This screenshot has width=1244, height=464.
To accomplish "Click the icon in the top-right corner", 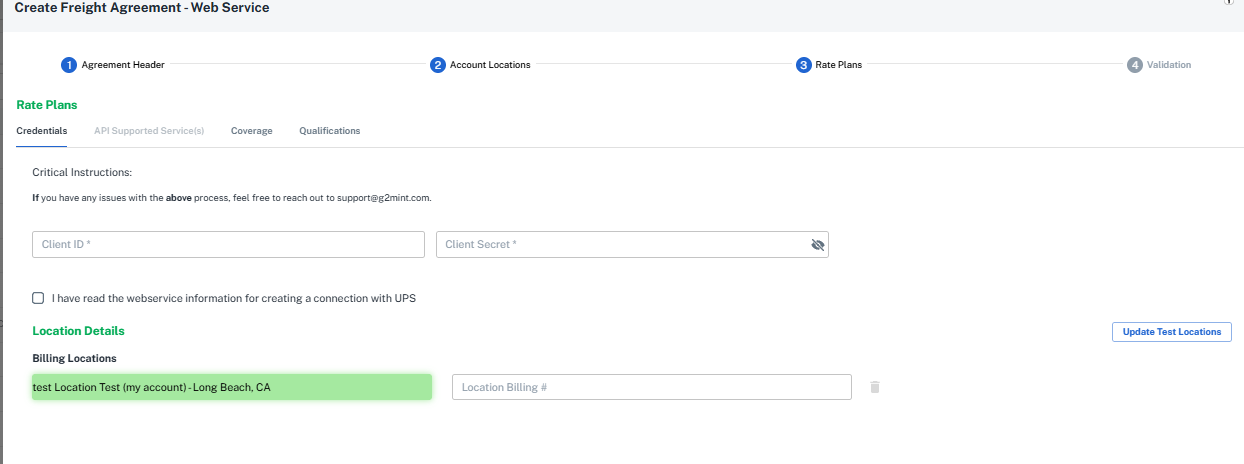I will coord(1228,3).
